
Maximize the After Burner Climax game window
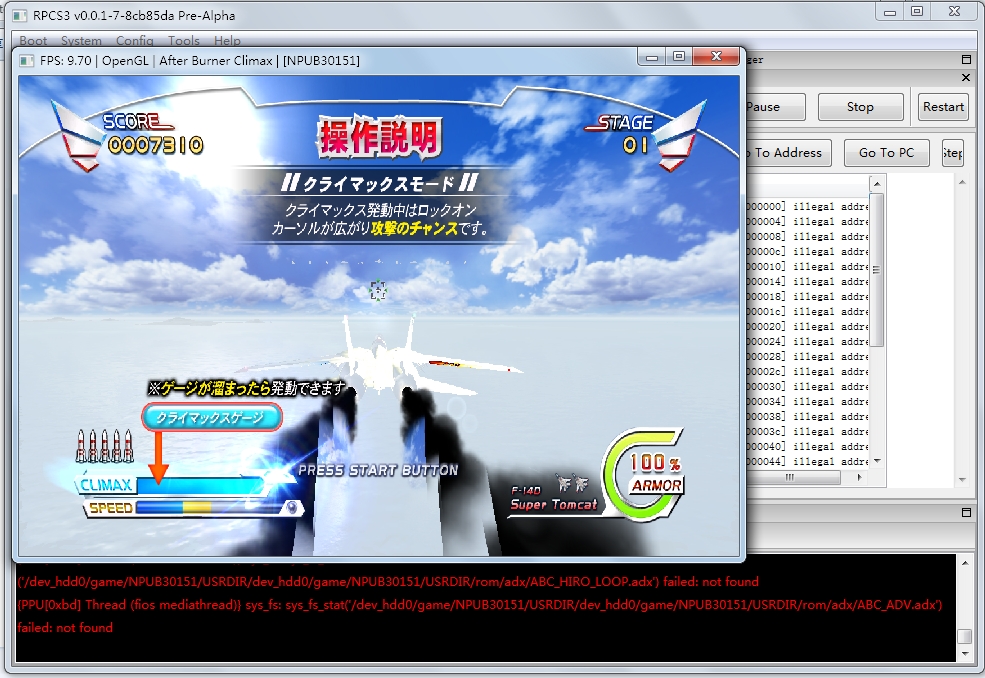(x=679, y=58)
